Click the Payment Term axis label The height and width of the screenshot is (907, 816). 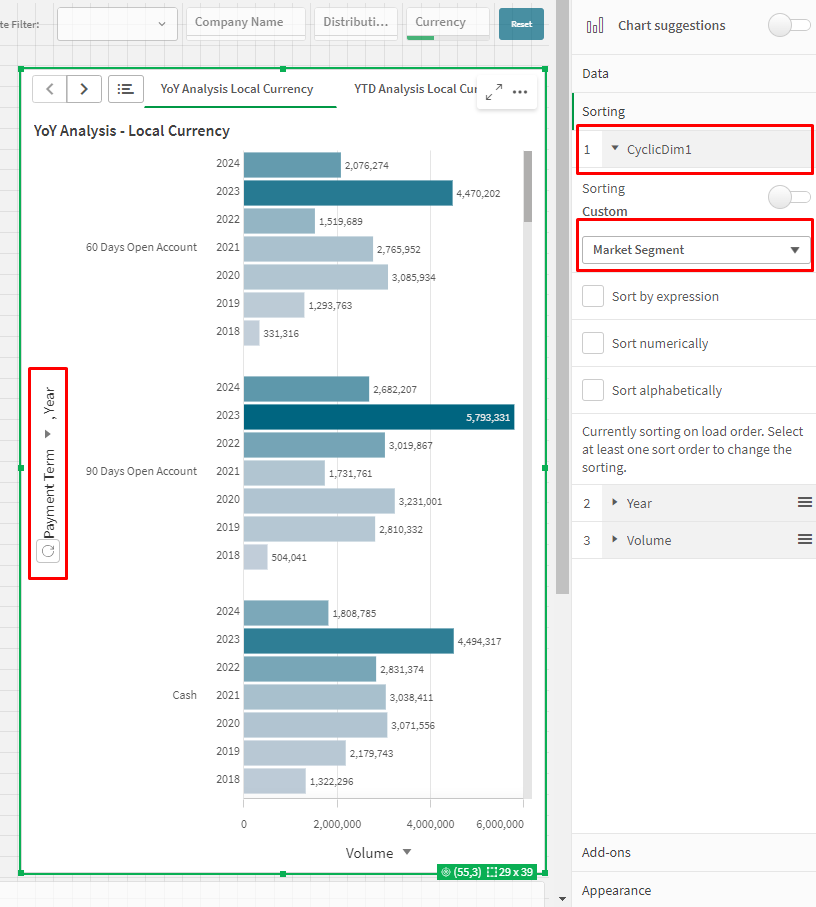(x=50, y=493)
